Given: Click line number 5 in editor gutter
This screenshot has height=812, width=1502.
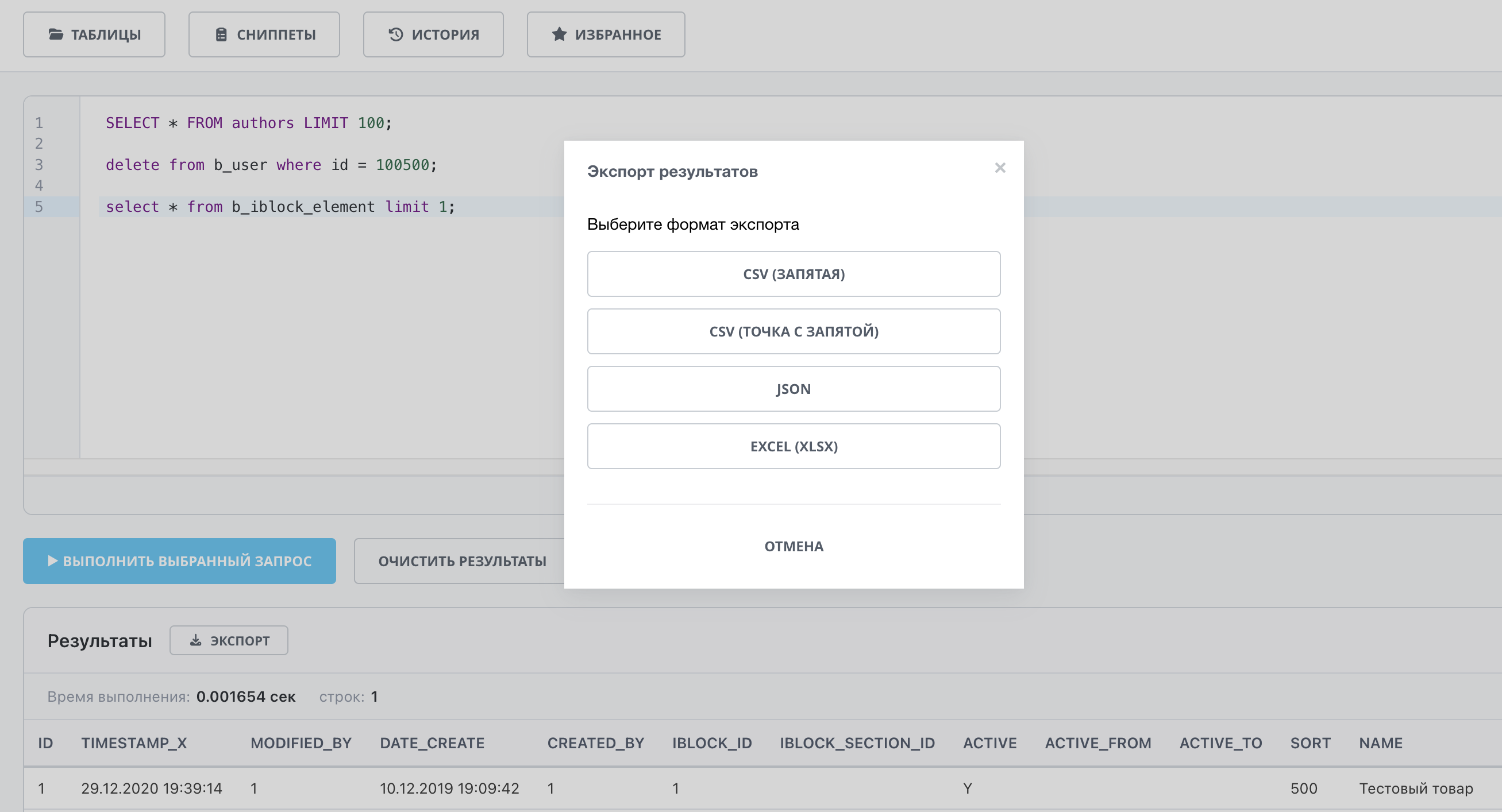Looking at the screenshot, I should [x=38, y=206].
